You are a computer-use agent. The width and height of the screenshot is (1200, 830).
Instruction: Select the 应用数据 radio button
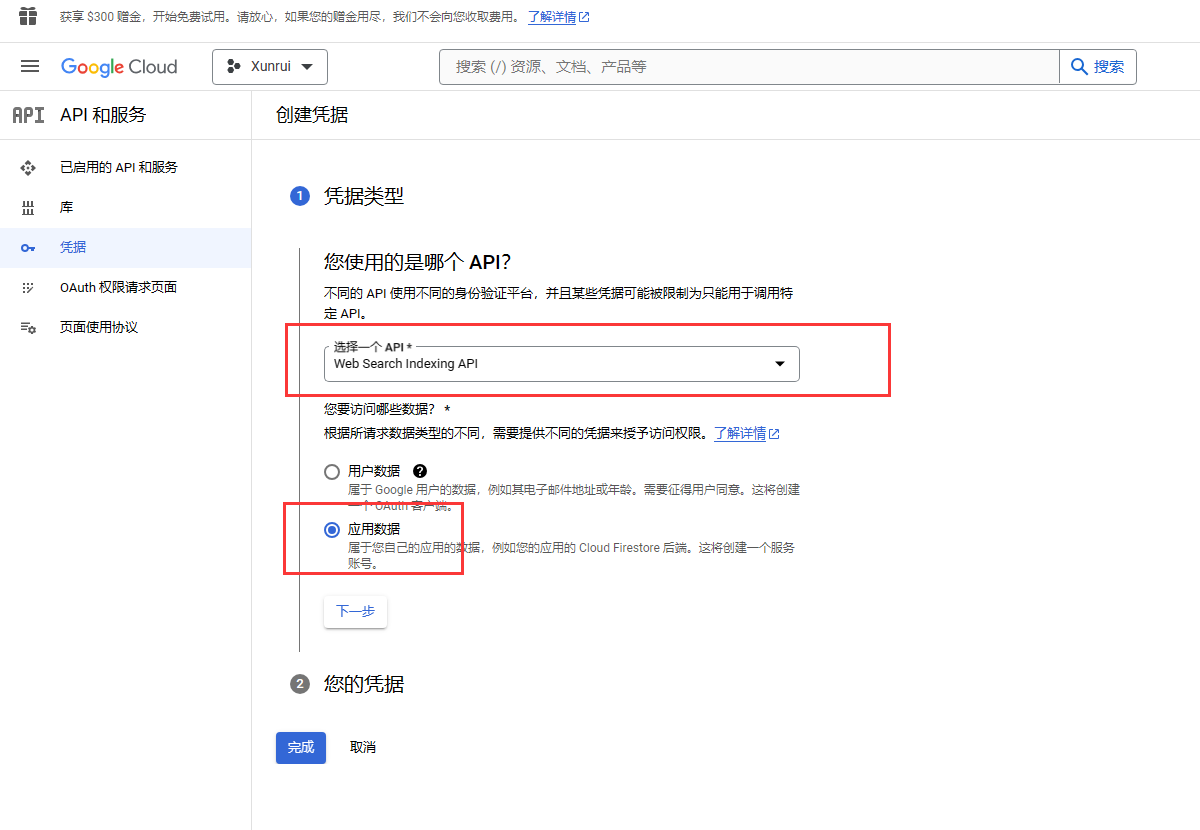[332, 529]
